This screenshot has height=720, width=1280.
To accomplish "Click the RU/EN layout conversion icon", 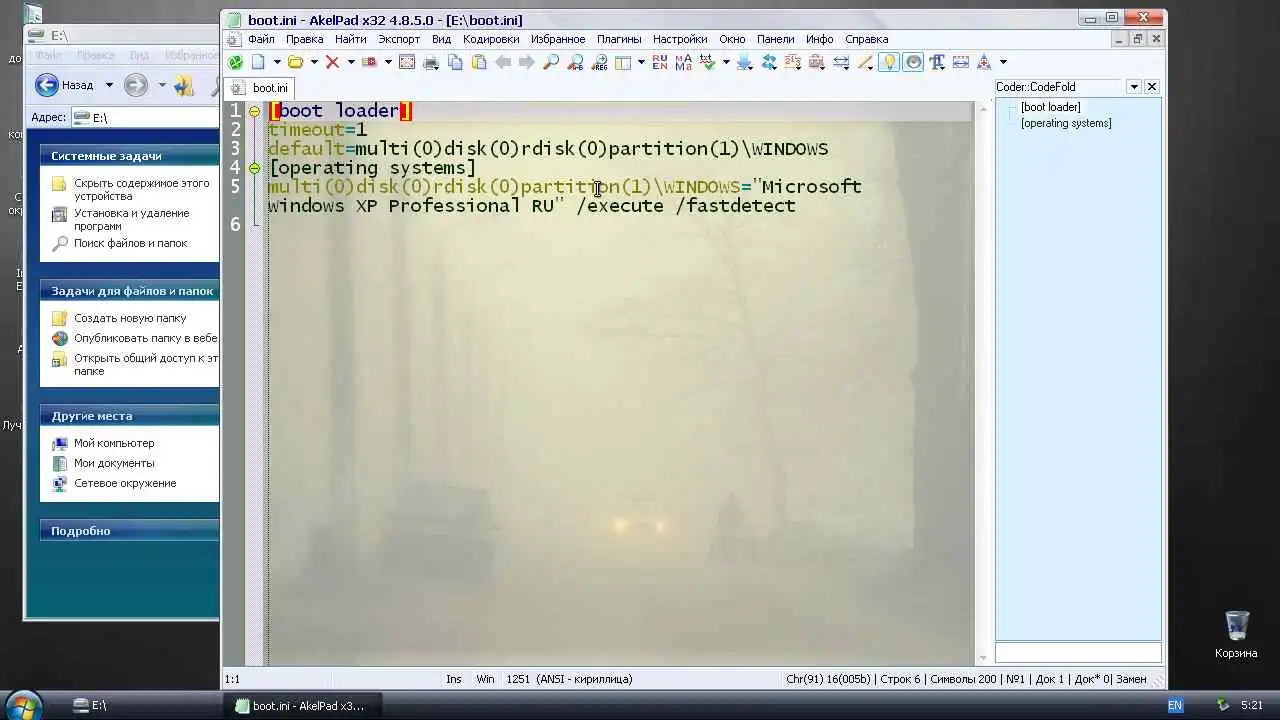I will (660, 62).
